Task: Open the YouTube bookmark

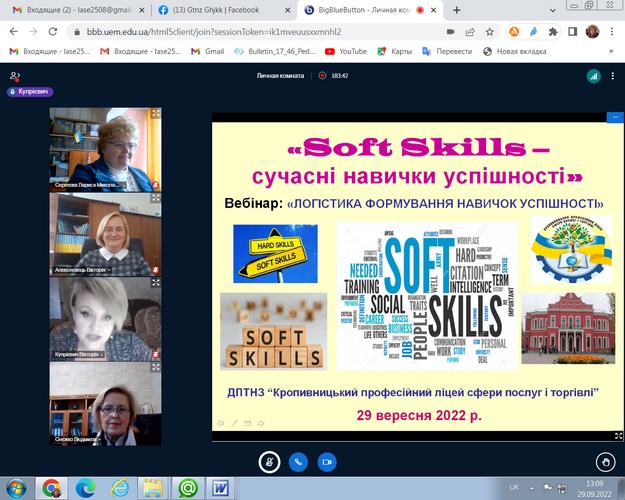Action: 346,50
